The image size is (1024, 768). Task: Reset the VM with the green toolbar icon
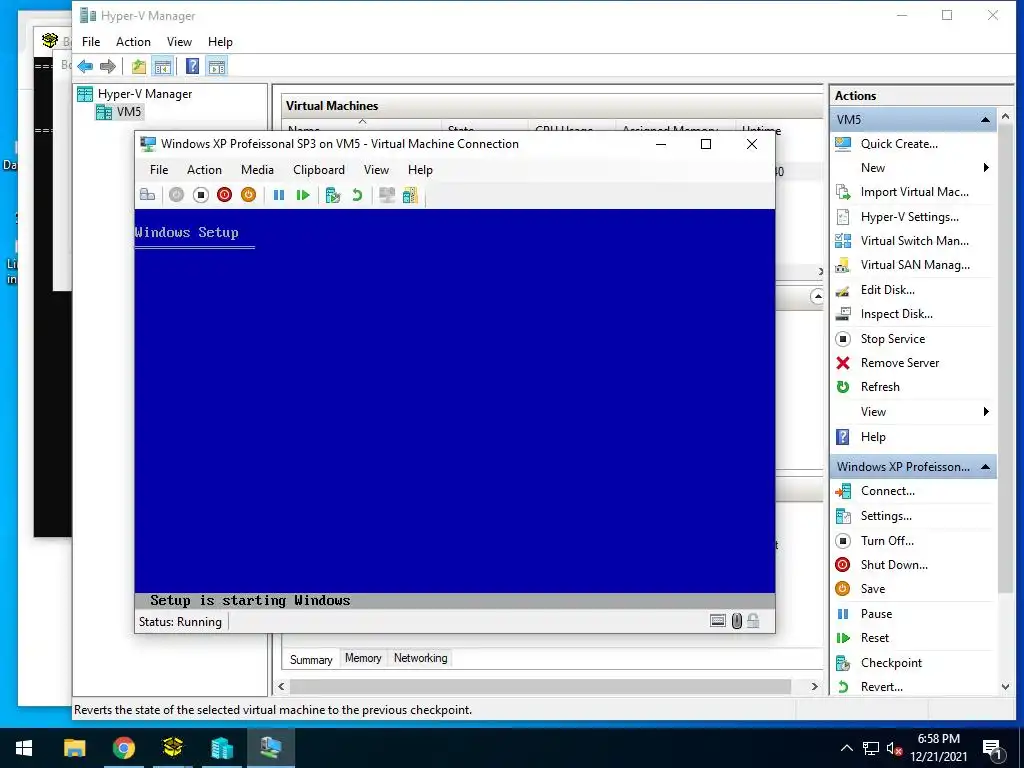tap(302, 195)
